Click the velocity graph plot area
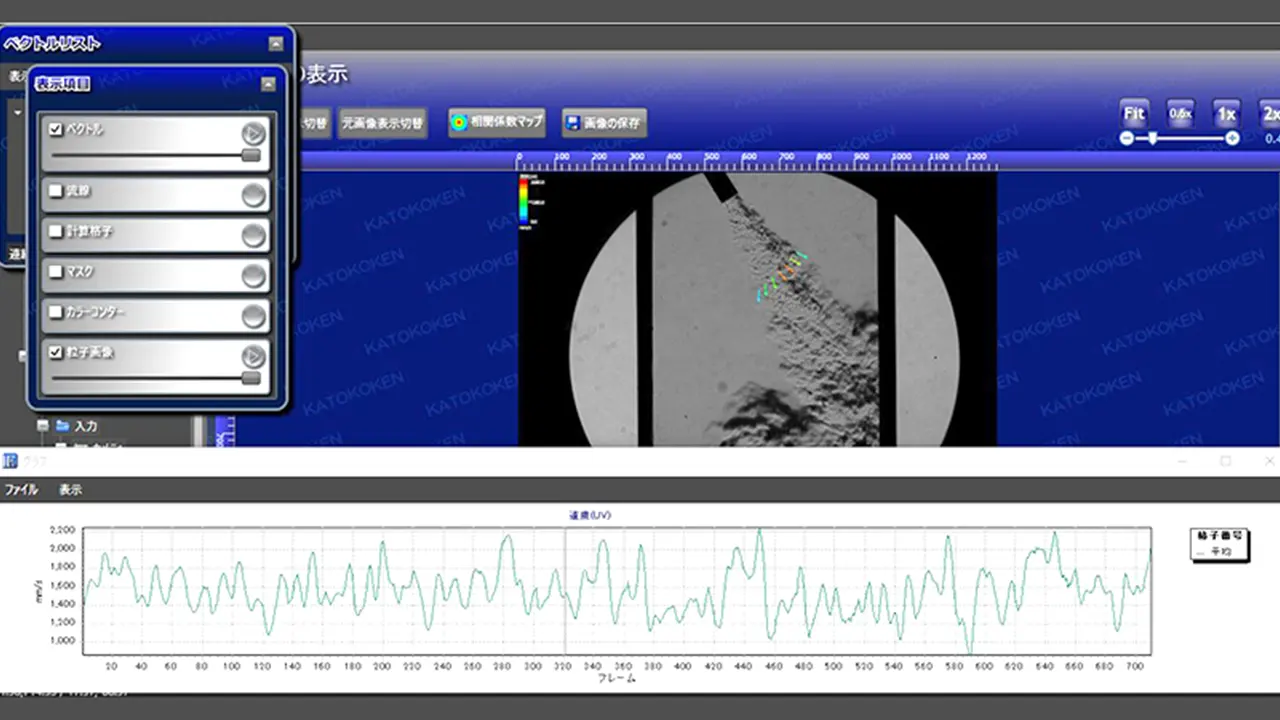The image size is (1280, 720). tap(617, 591)
